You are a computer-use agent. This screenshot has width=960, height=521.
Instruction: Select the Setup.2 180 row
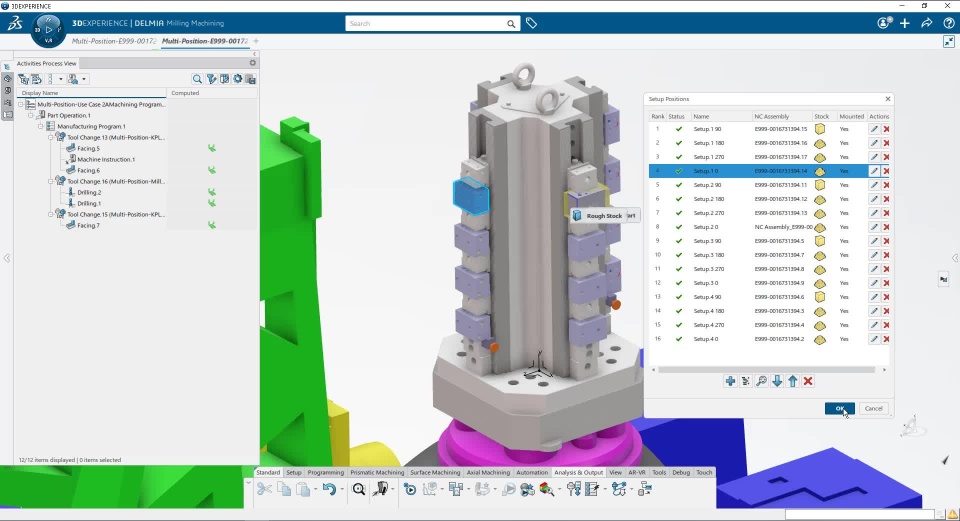pyautogui.click(x=770, y=199)
